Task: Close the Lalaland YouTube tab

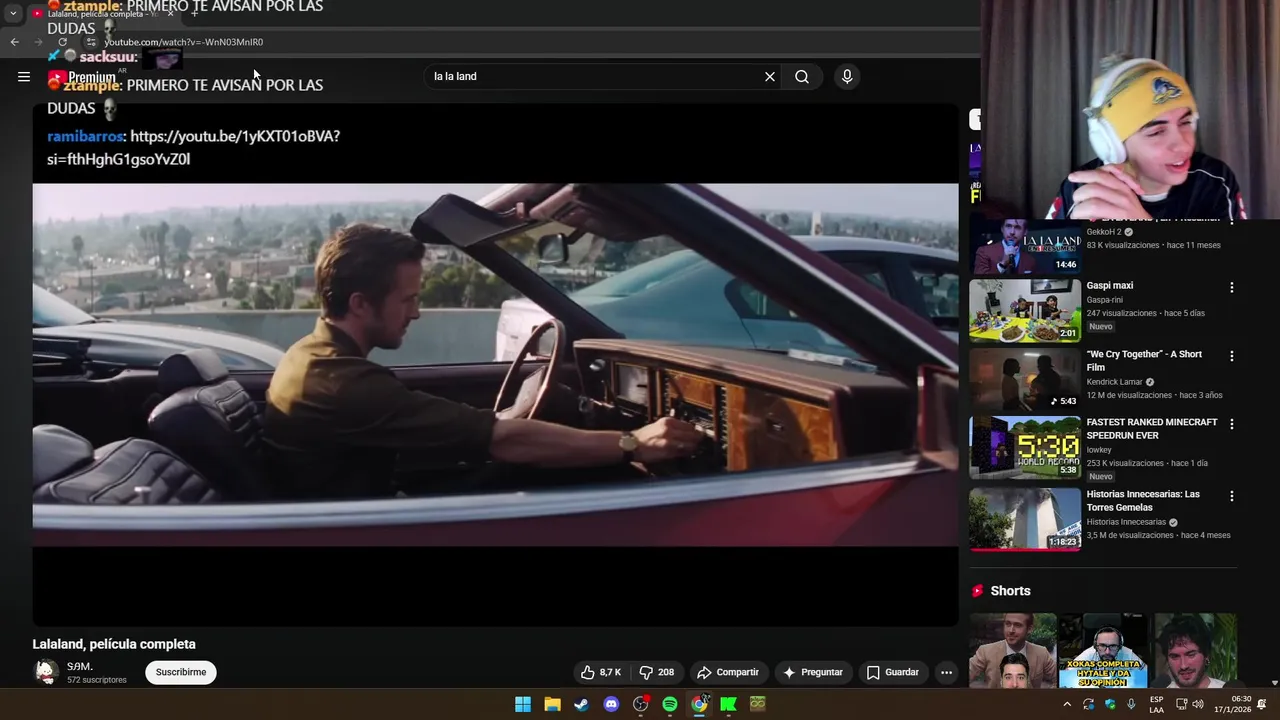Action: (x=170, y=14)
